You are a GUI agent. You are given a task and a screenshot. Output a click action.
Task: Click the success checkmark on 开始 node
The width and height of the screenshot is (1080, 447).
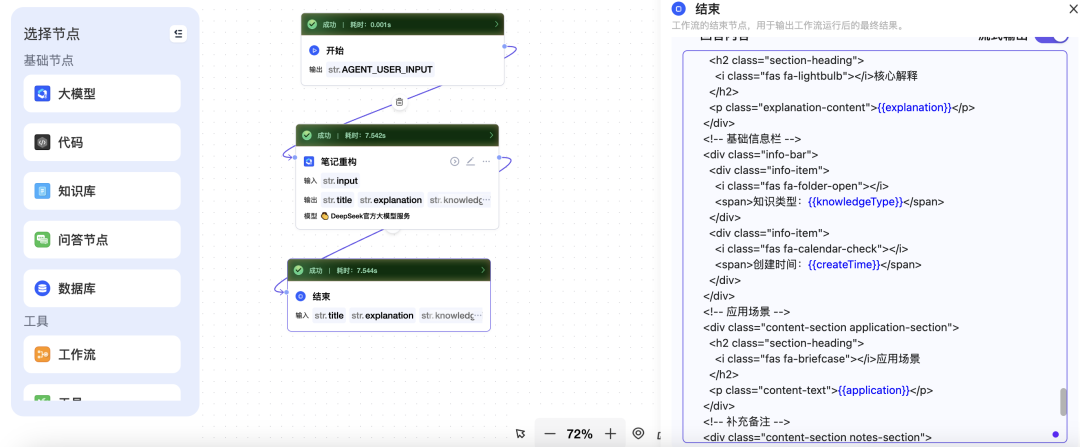click(x=313, y=24)
